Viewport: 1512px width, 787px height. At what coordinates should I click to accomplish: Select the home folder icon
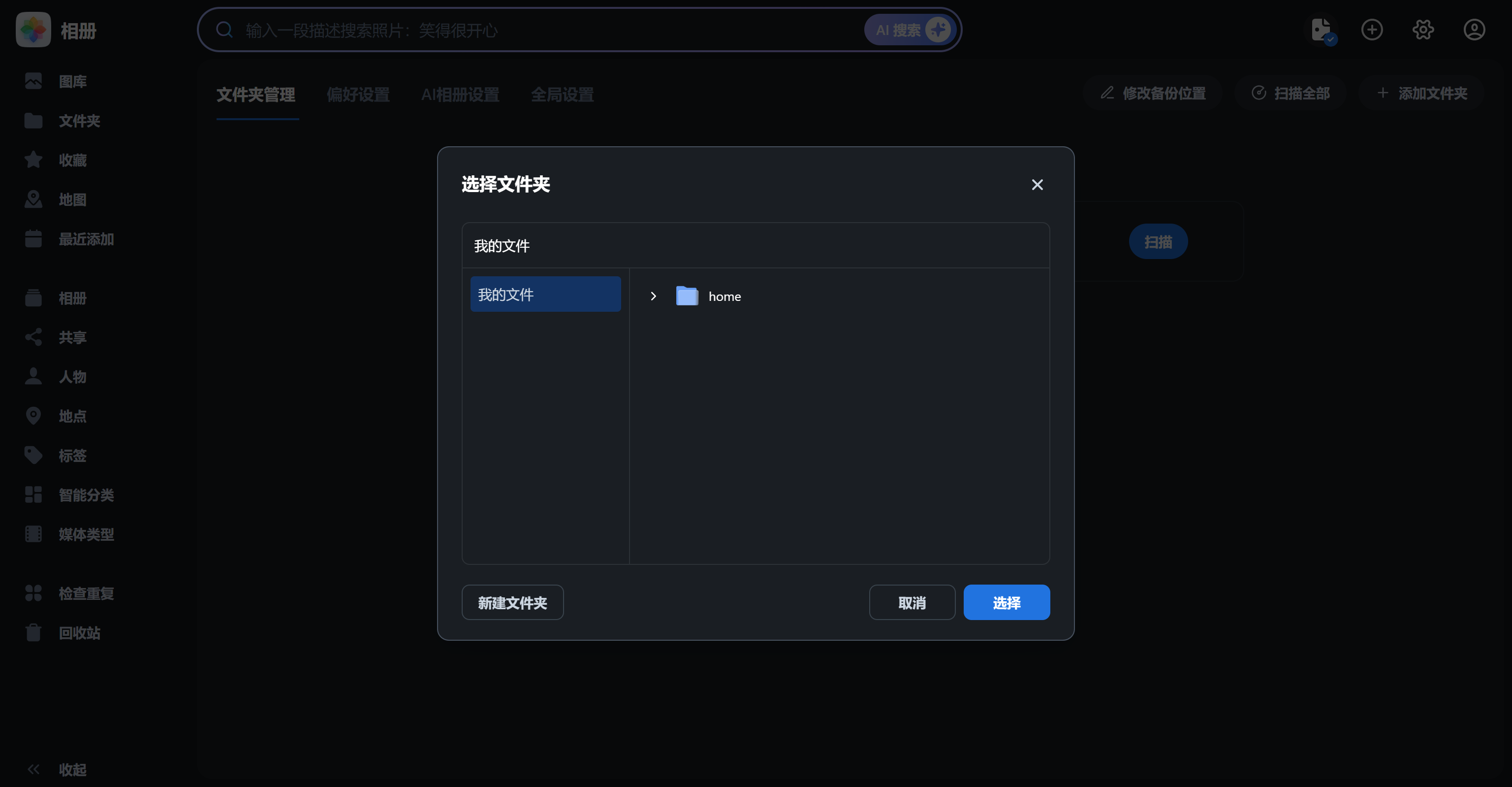click(x=687, y=296)
